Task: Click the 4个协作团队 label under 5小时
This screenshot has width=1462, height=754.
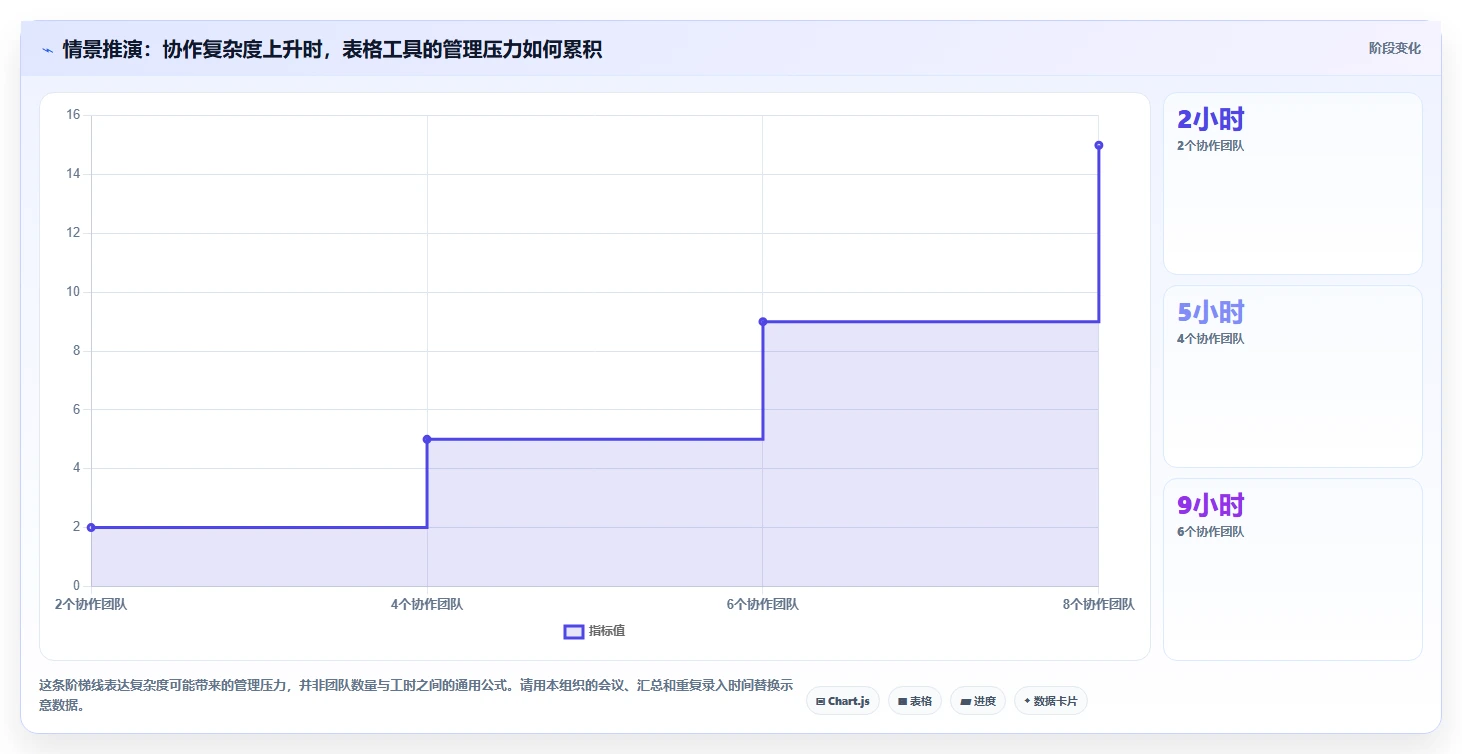Action: (x=1210, y=339)
